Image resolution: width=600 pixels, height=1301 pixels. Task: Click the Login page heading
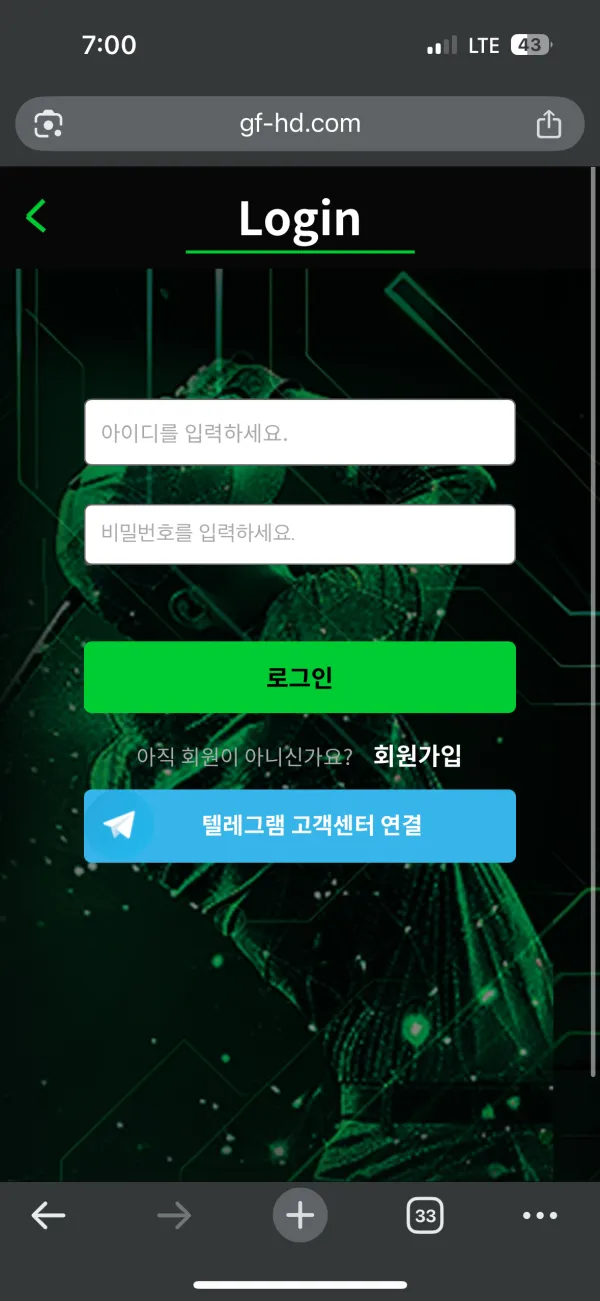300,218
